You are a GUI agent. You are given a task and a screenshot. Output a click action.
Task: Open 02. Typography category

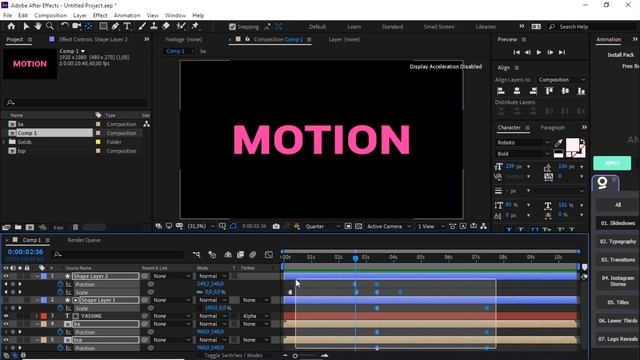618,242
